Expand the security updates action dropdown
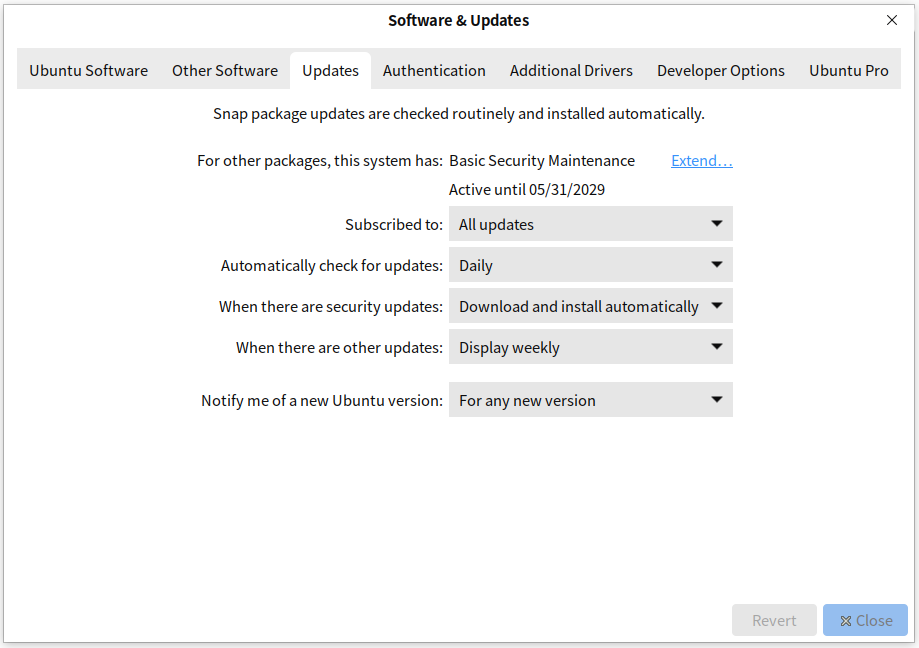919x648 pixels. [x=590, y=306]
